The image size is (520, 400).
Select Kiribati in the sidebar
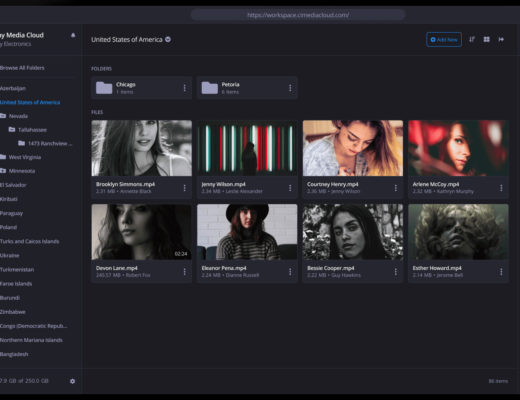coord(9,199)
